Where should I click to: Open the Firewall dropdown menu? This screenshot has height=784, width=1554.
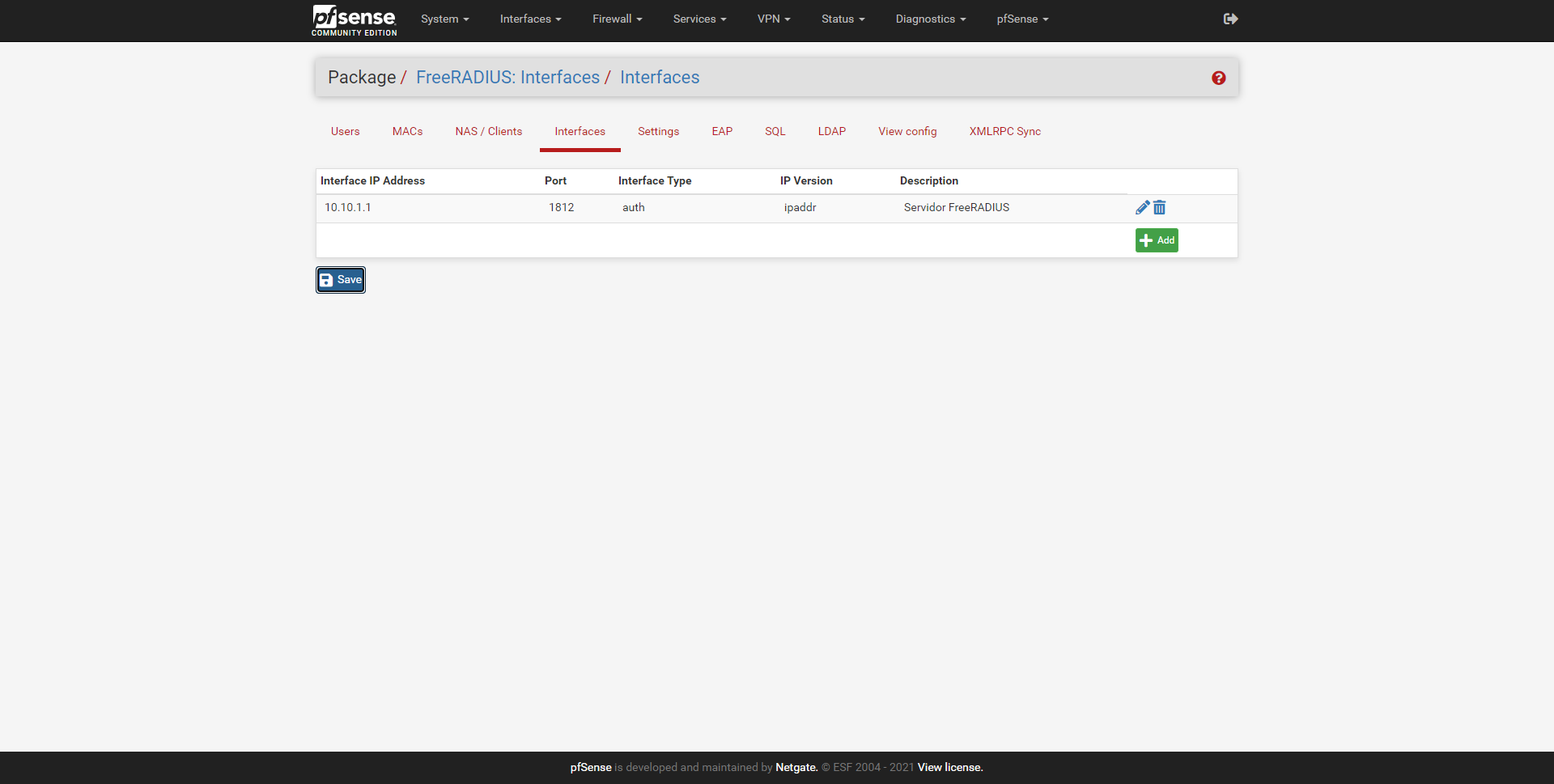click(617, 19)
